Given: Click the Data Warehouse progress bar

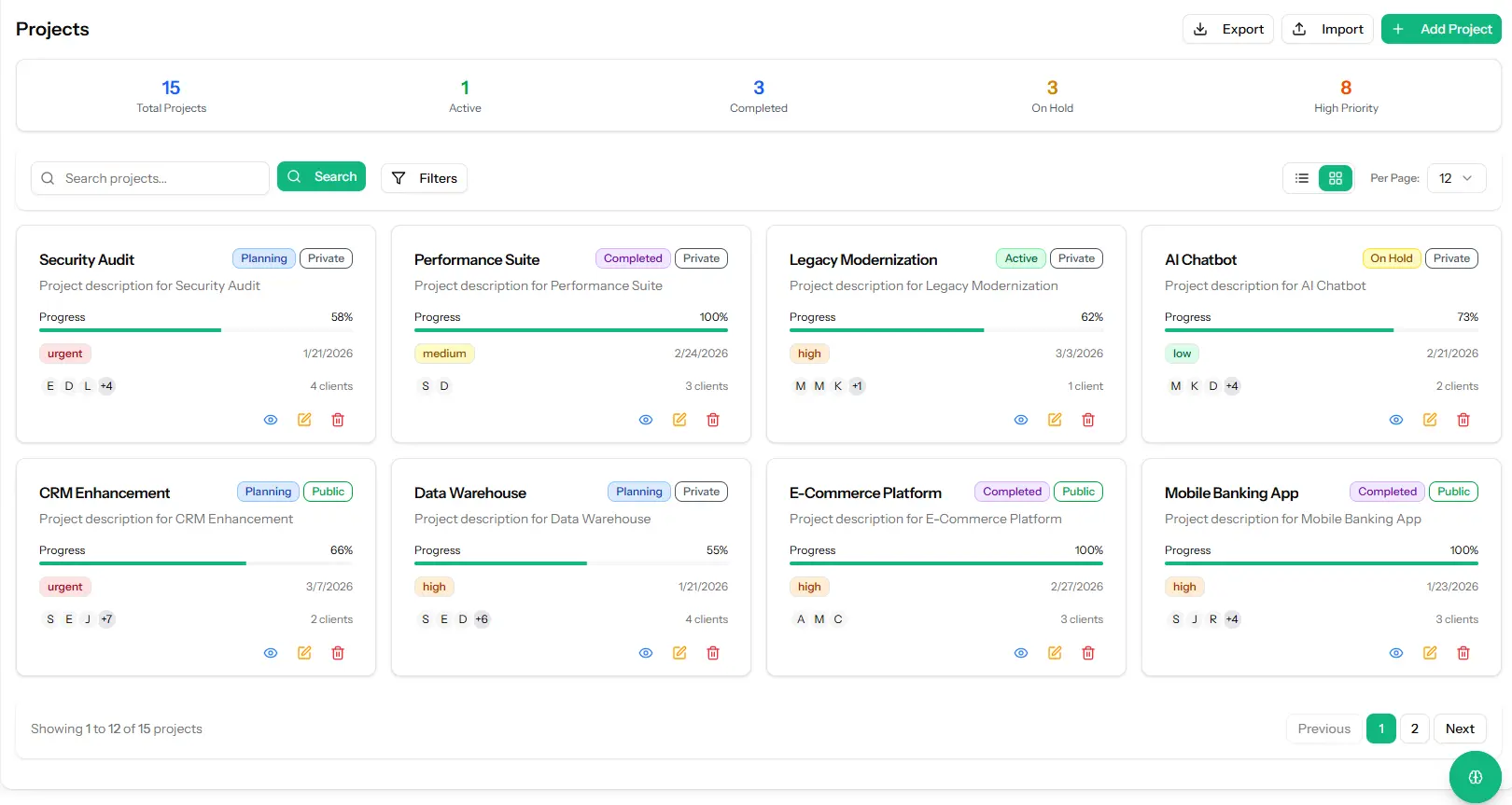Looking at the screenshot, I should [571, 563].
